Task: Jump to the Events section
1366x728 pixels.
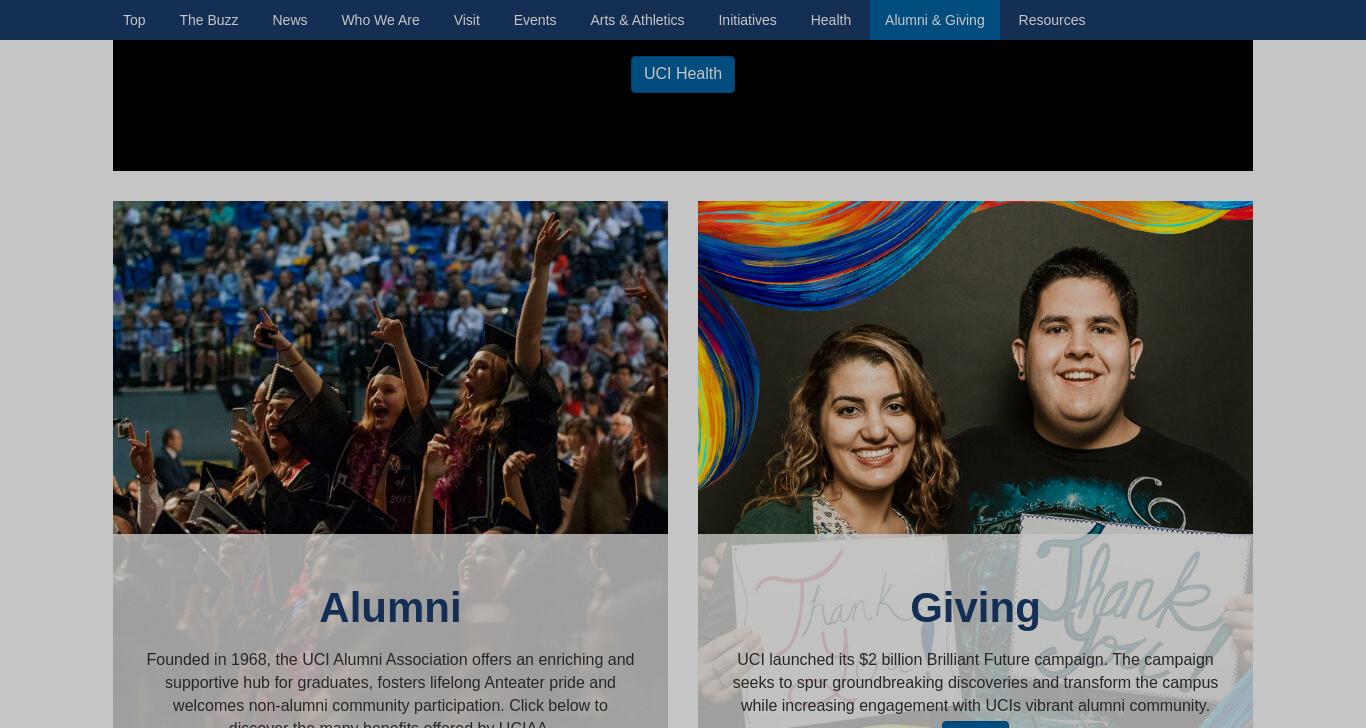Action: tap(535, 20)
